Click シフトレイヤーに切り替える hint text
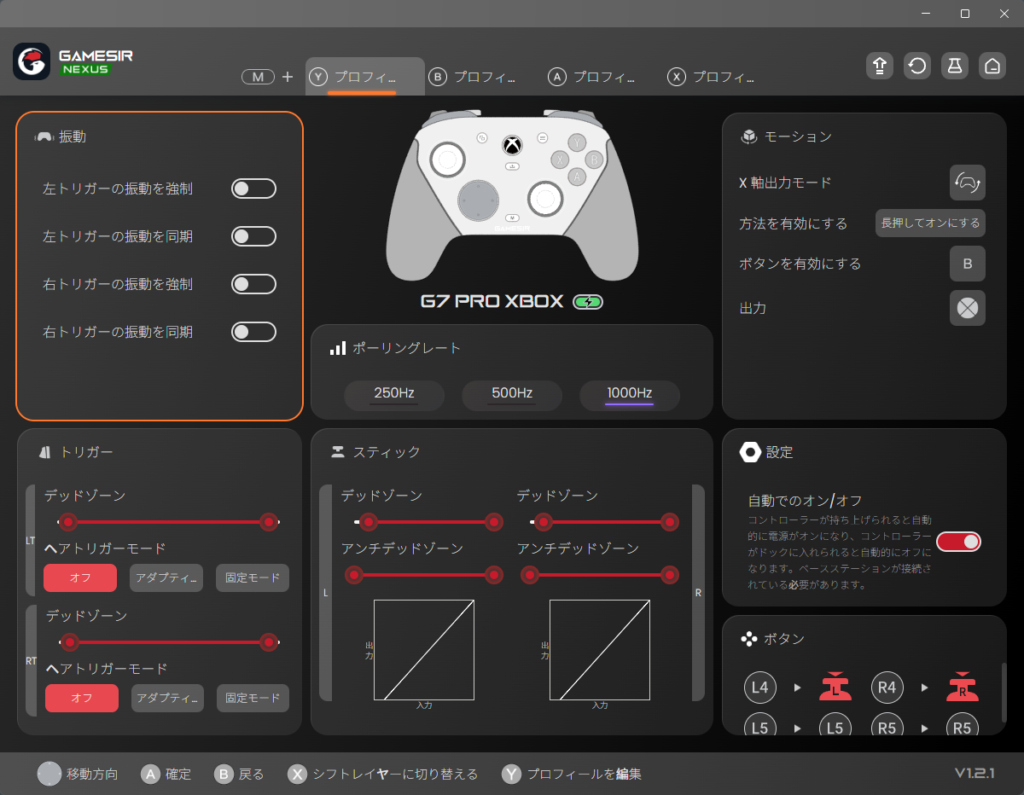This screenshot has height=795, width=1024. [x=395, y=774]
